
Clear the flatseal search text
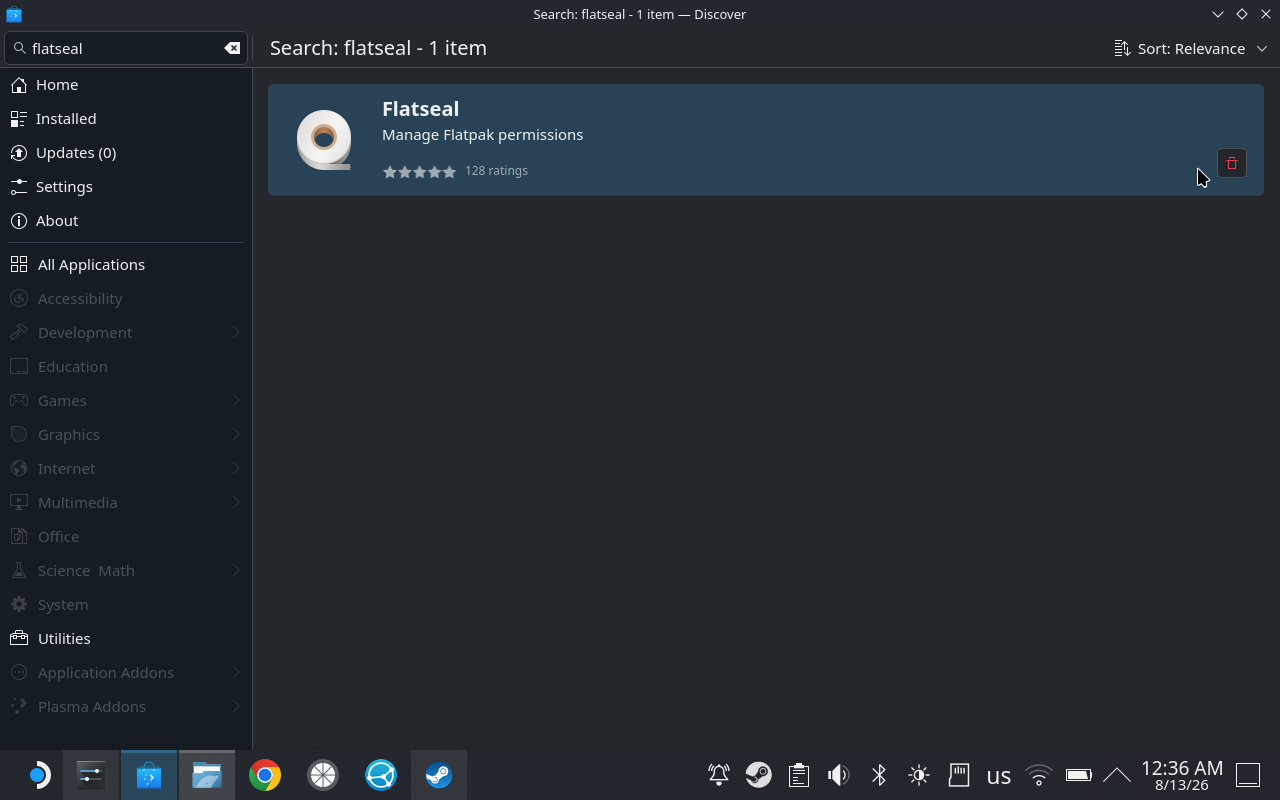pyautogui.click(x=232, y=48)
